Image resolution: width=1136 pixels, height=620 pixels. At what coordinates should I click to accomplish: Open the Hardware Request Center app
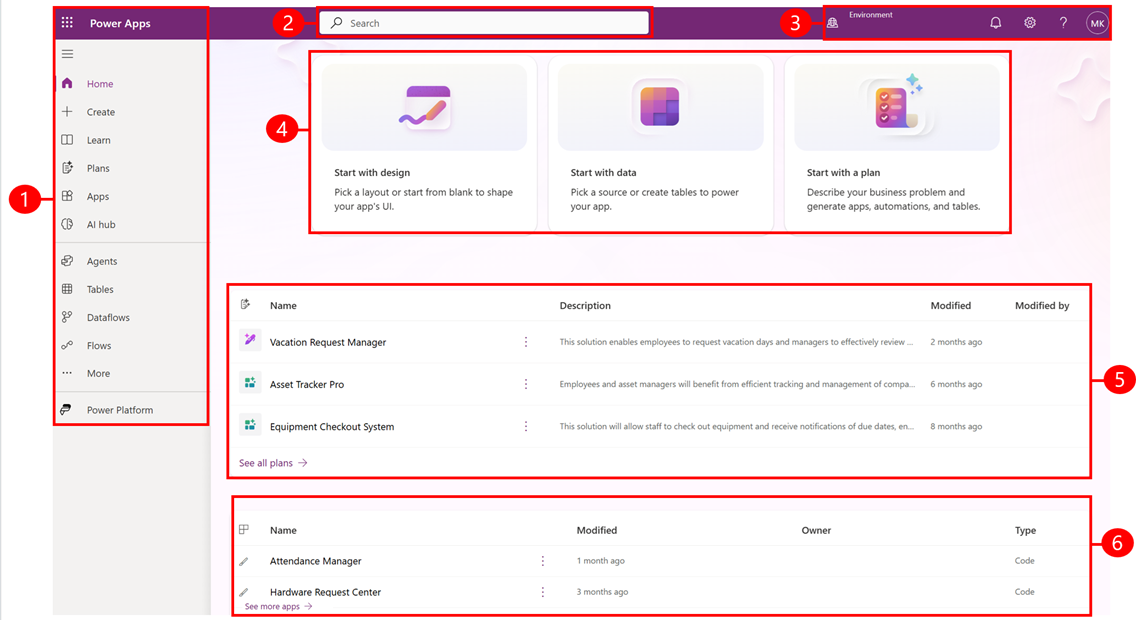tap(325, 592)
